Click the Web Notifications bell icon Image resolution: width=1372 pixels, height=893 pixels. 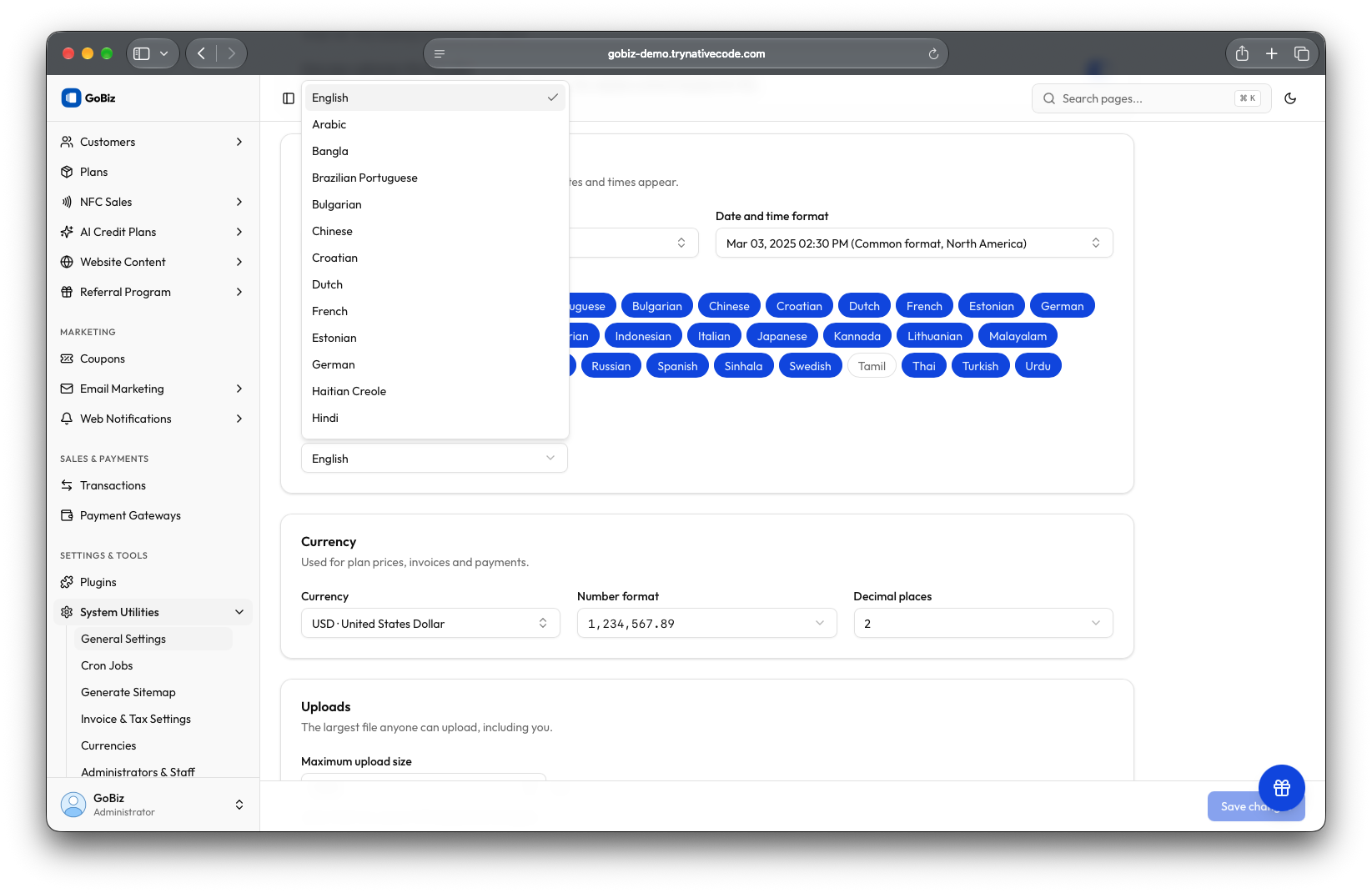click(67, 419)
